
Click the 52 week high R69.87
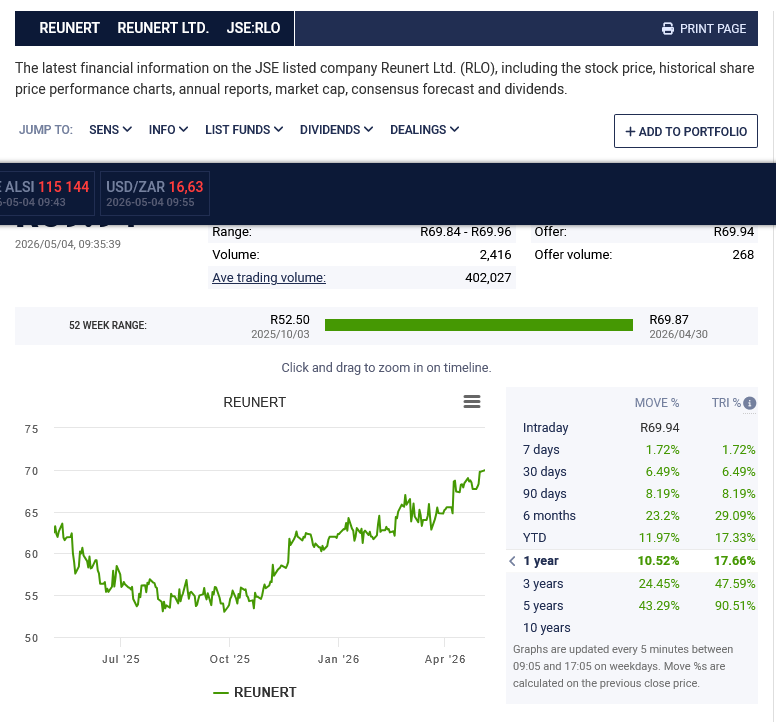[669, 320]
